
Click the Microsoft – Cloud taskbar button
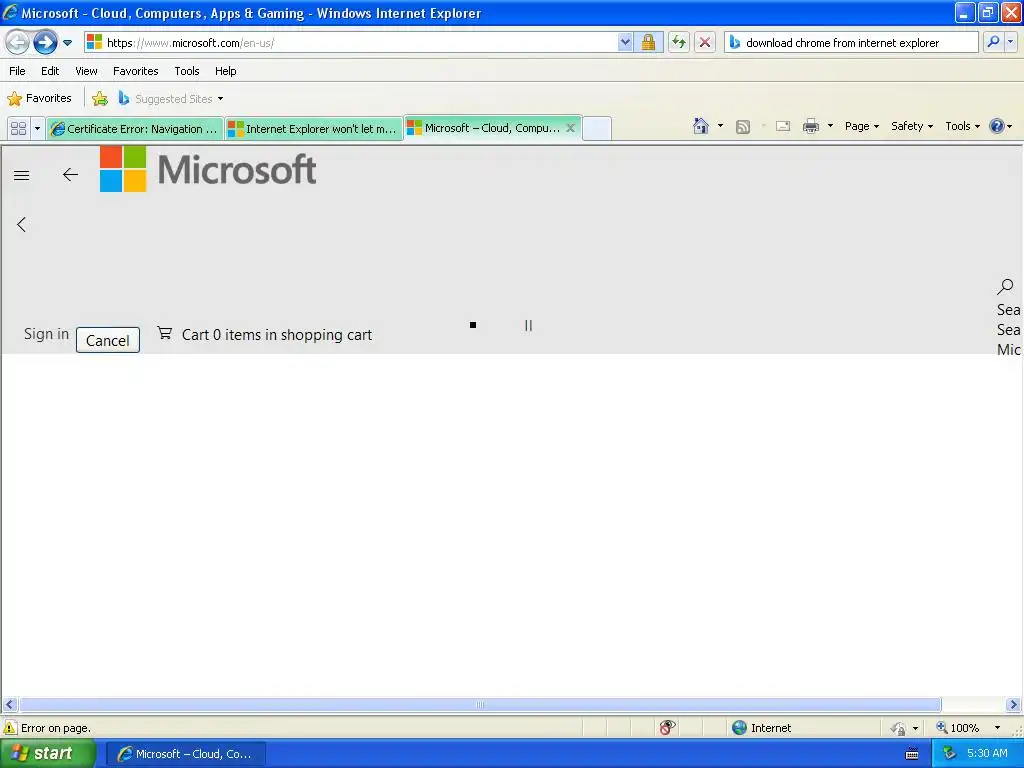(x=185, y=754)
